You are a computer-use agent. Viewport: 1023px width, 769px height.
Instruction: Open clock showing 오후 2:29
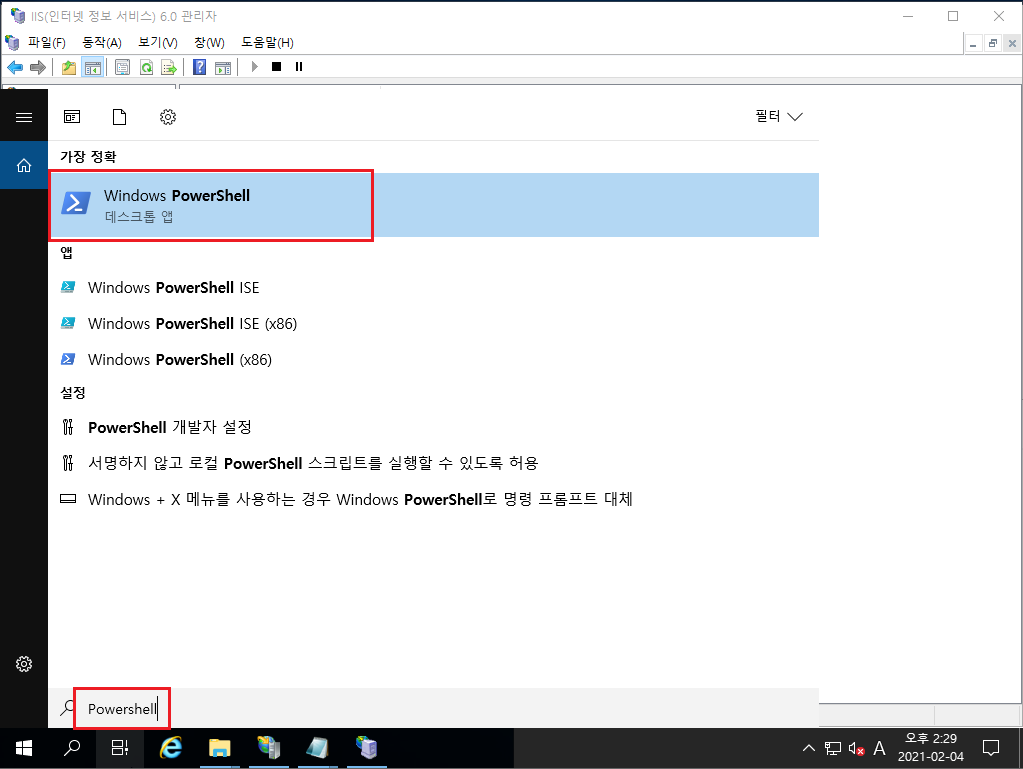[x=930, y=748]
